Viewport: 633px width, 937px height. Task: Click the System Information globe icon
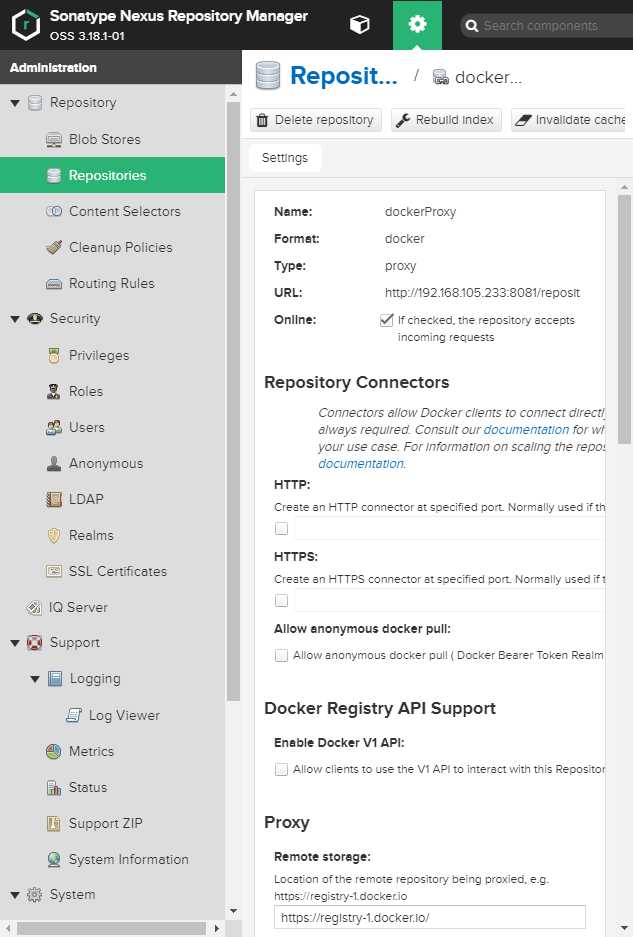54,859
